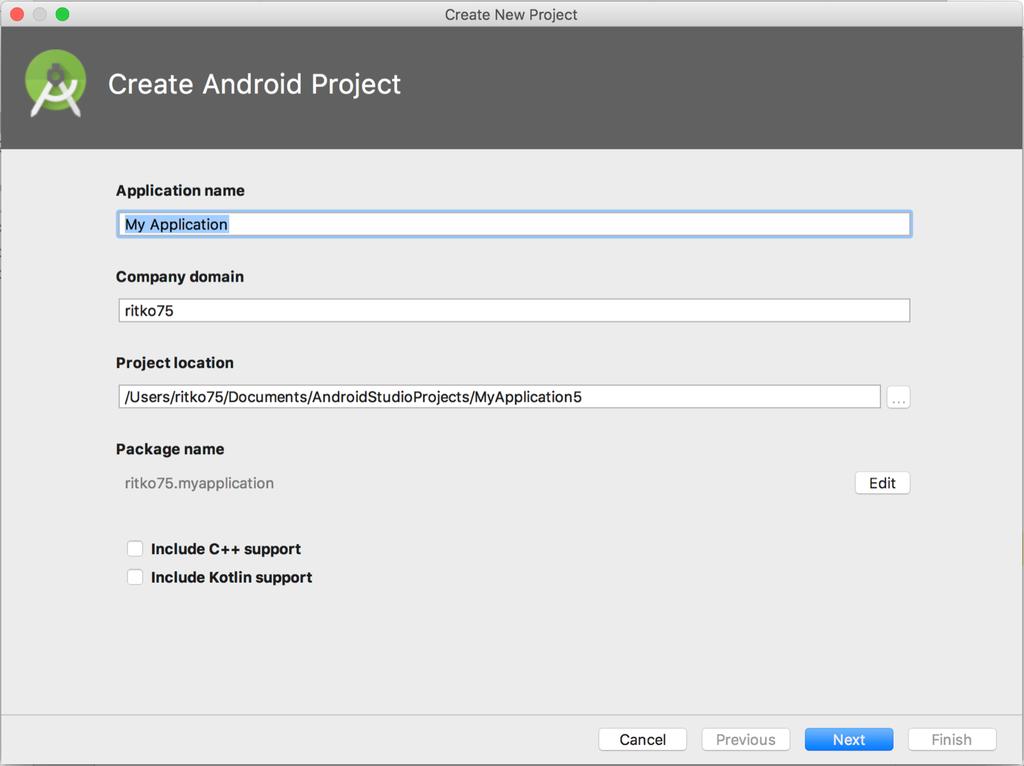This screenshot has width=1024, height=766.
Task: Click the Project location path field
Action: tap(500, 396)
